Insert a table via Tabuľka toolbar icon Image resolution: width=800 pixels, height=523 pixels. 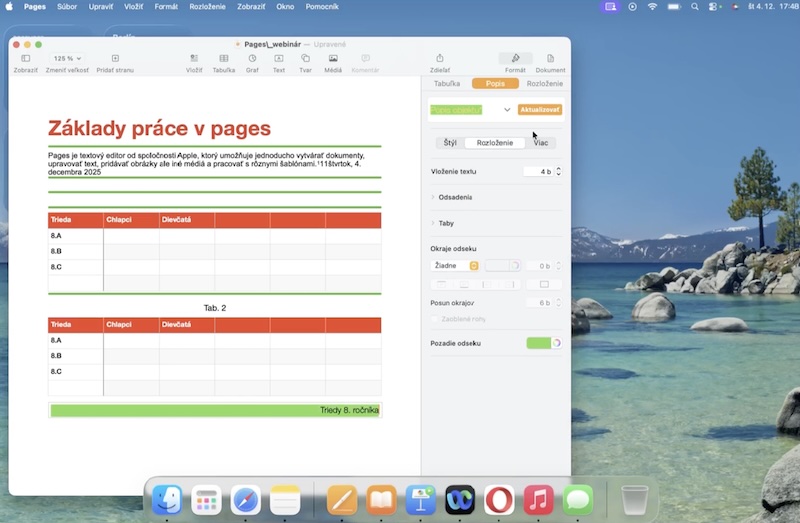tap(223, 59)
